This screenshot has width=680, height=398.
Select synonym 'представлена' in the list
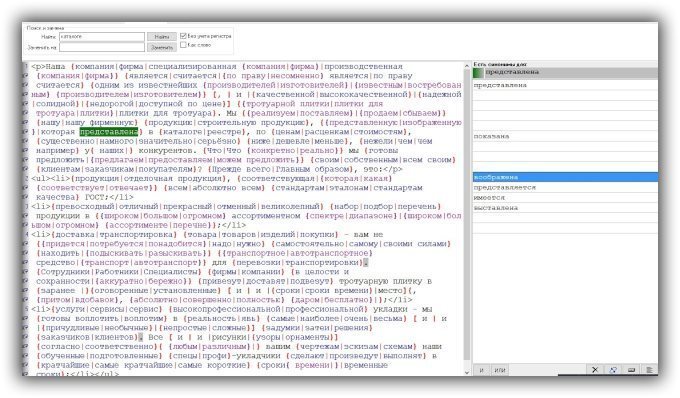(x=565, y=85)
